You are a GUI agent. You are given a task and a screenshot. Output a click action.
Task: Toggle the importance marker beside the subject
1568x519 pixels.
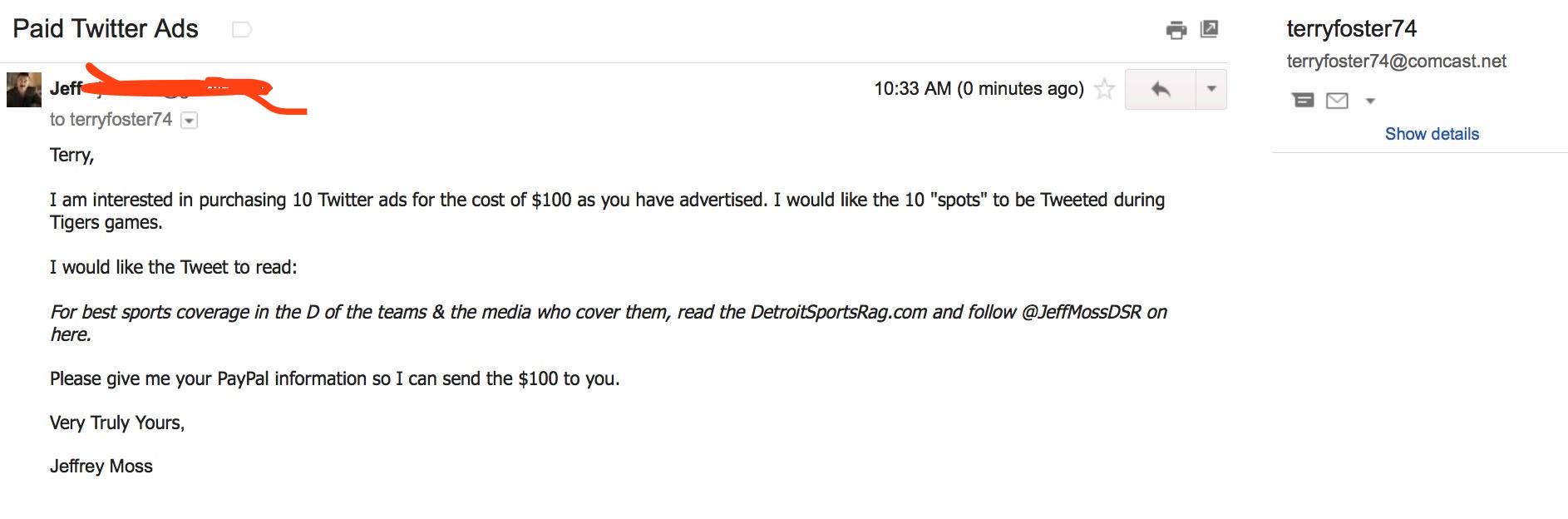pyautogui.click(x=241, y=30)
